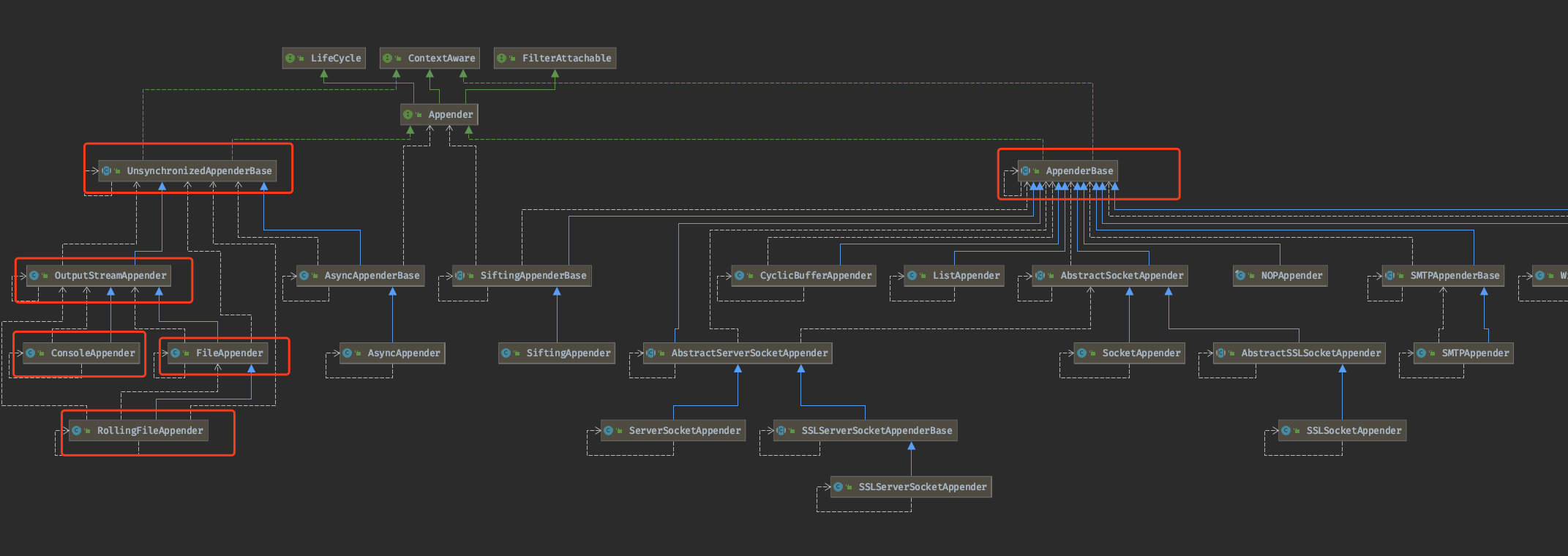Image resolution: width=1568 pixels, height=556 pixels.
Task: Select the ConsoleAppender node
Action: click(81, 353)
